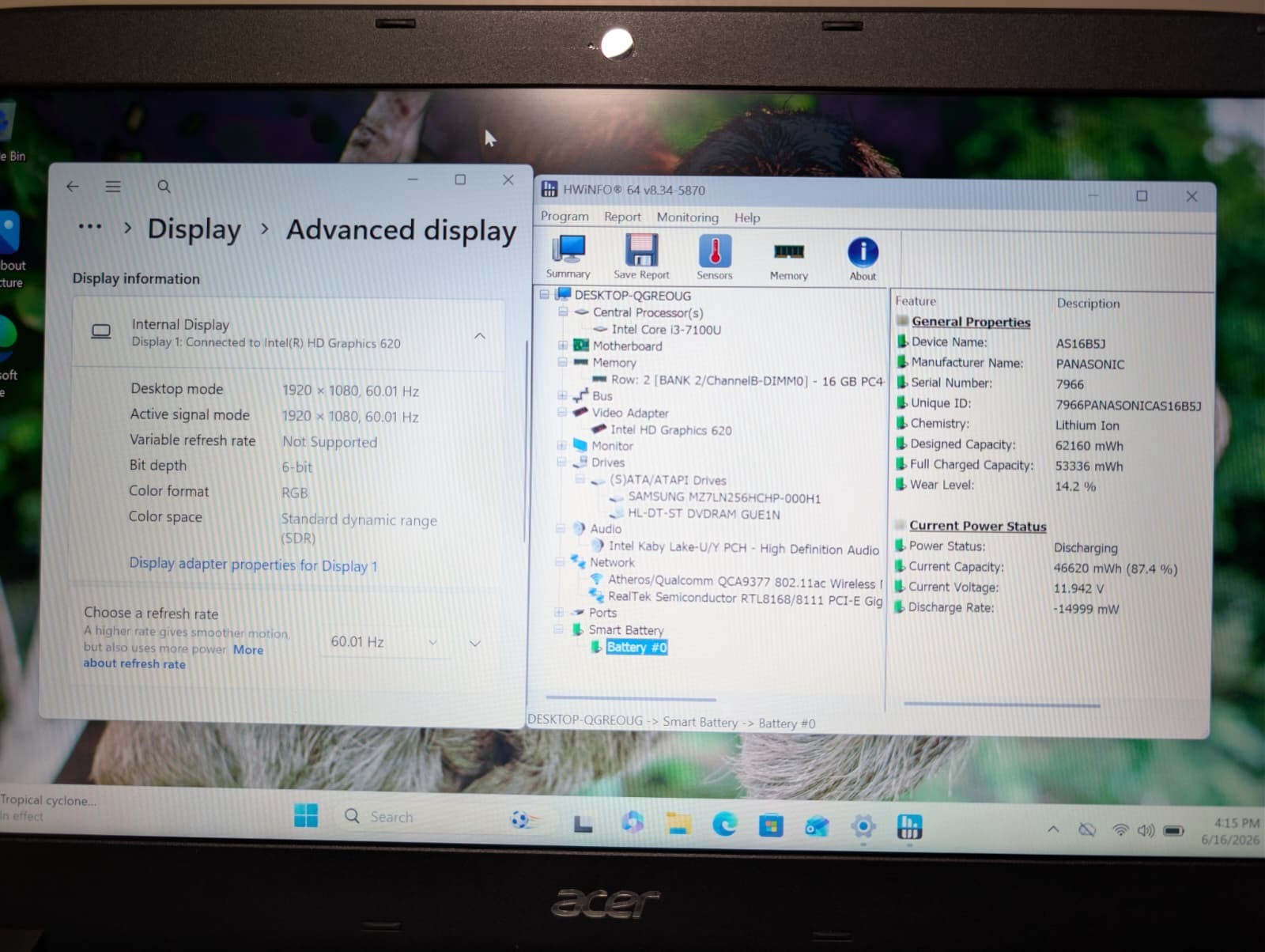Select Intel HD Graphics 620 tree item

coord(670,430)
